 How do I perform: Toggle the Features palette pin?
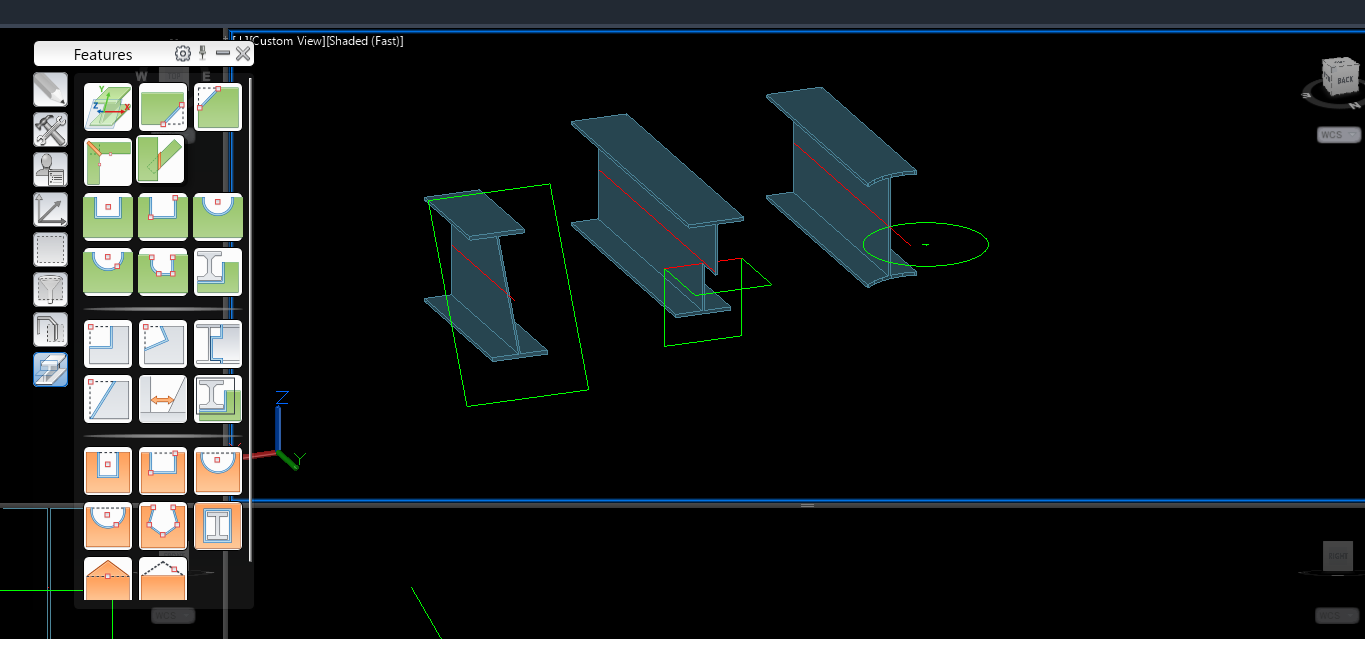click(203, 53)
